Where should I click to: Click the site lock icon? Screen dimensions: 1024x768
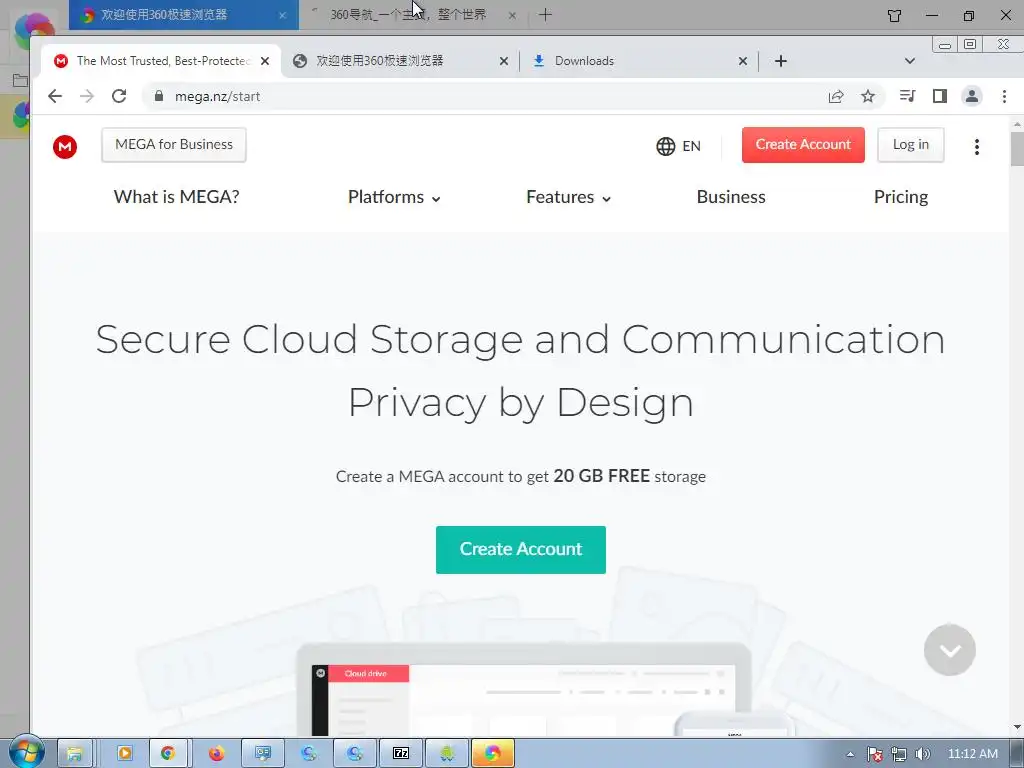(159, 96)
